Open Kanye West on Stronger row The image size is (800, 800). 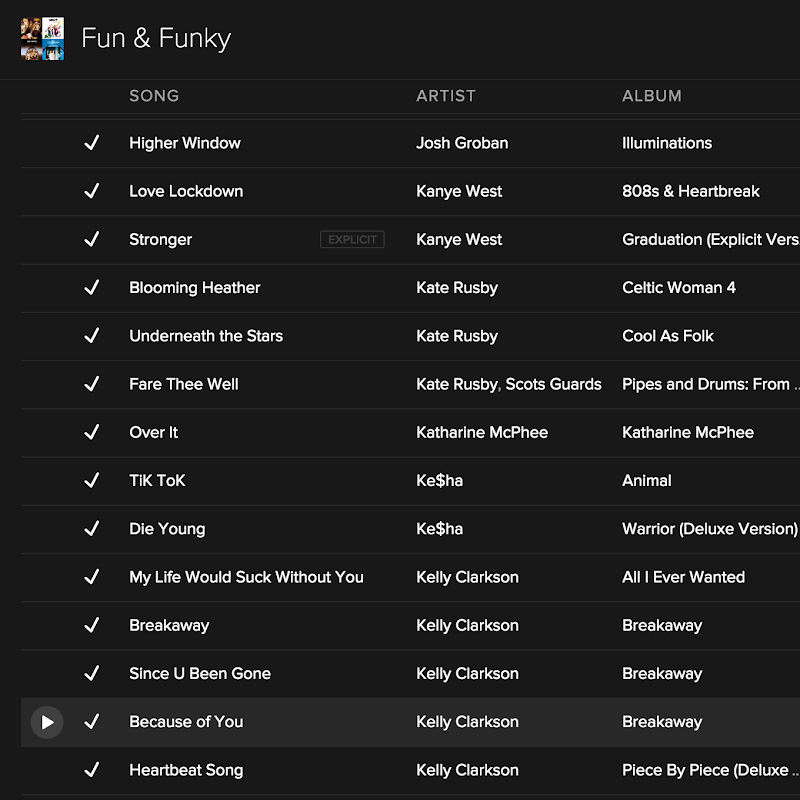(x=459, y=239)
